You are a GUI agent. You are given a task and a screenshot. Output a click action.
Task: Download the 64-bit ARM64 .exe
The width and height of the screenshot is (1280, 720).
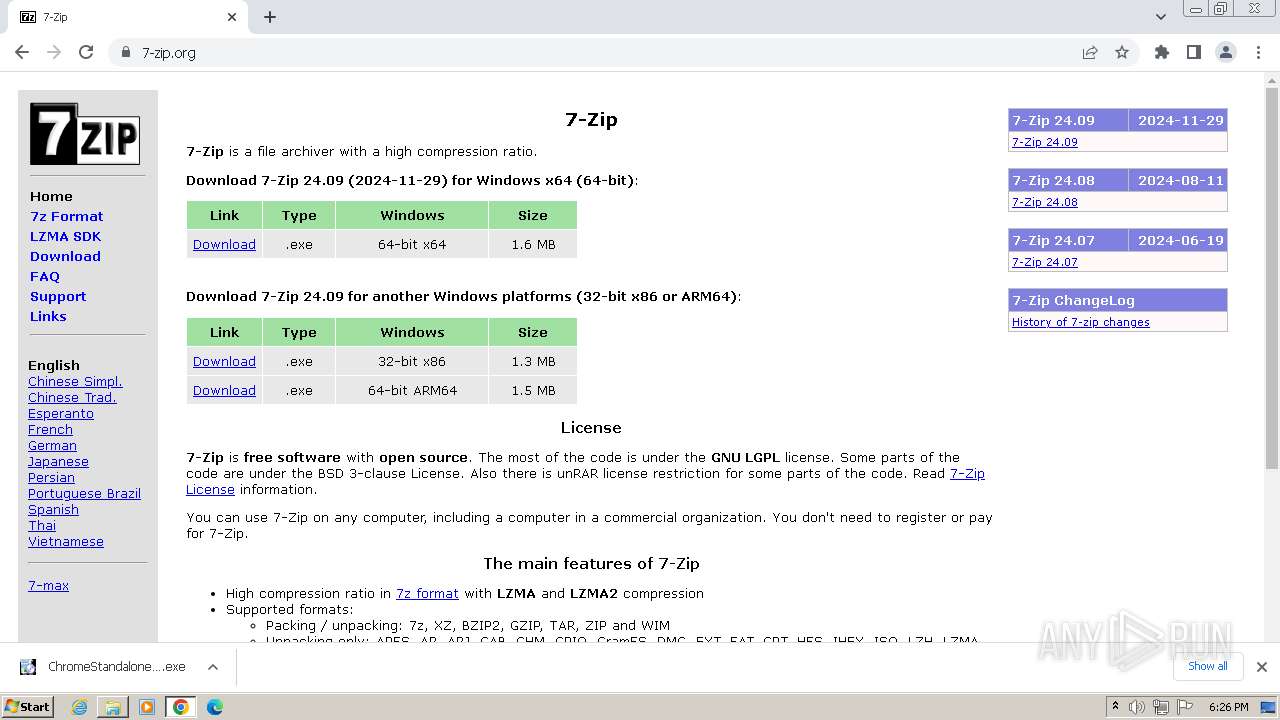click(224, 390)
